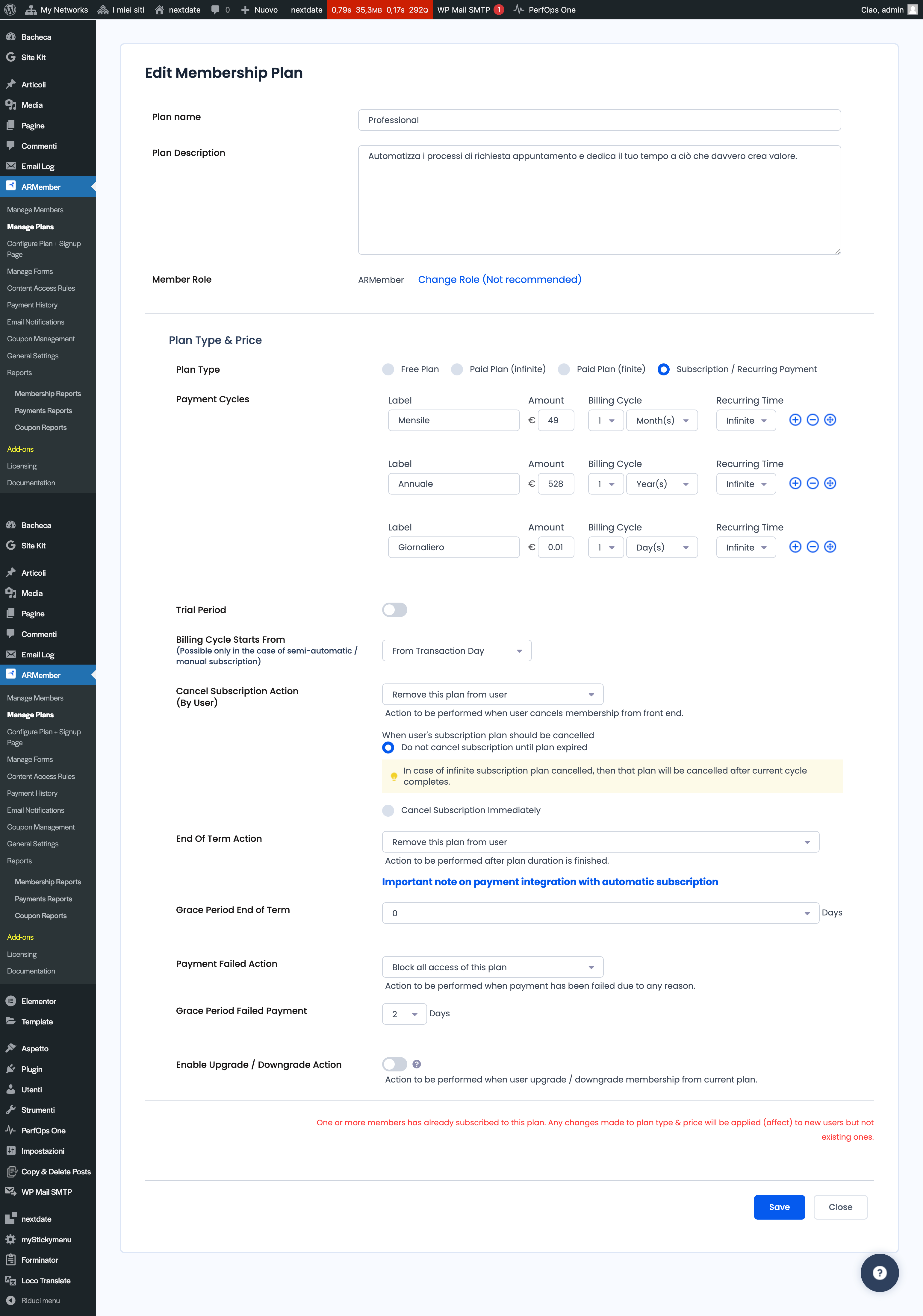The width and height of the screenshot is (923, 1316).
Task: Click the add cycle plus icon for Mensile
Action: click(795, 420)
